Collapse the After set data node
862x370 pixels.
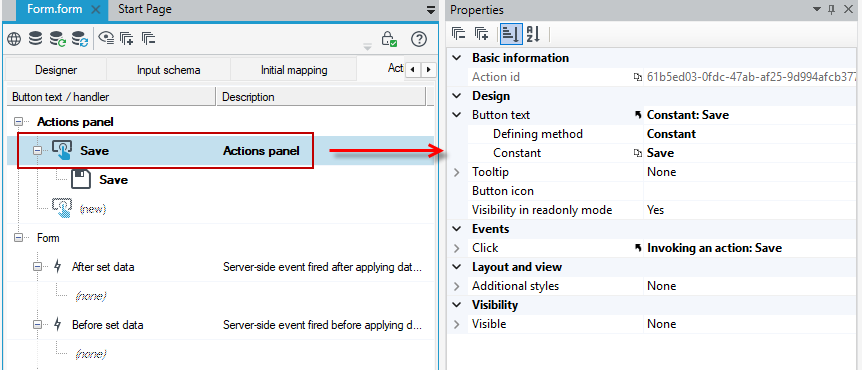pos(37,267)
